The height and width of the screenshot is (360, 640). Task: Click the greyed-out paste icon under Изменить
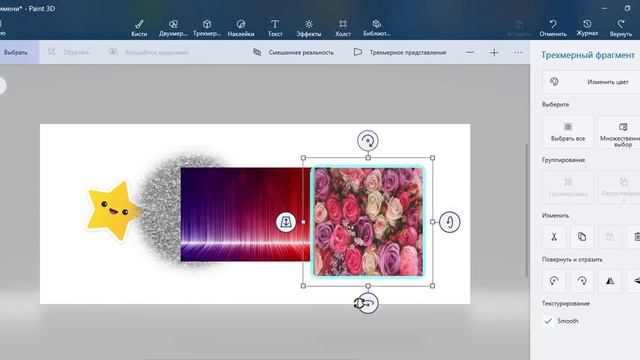[610, 237]
